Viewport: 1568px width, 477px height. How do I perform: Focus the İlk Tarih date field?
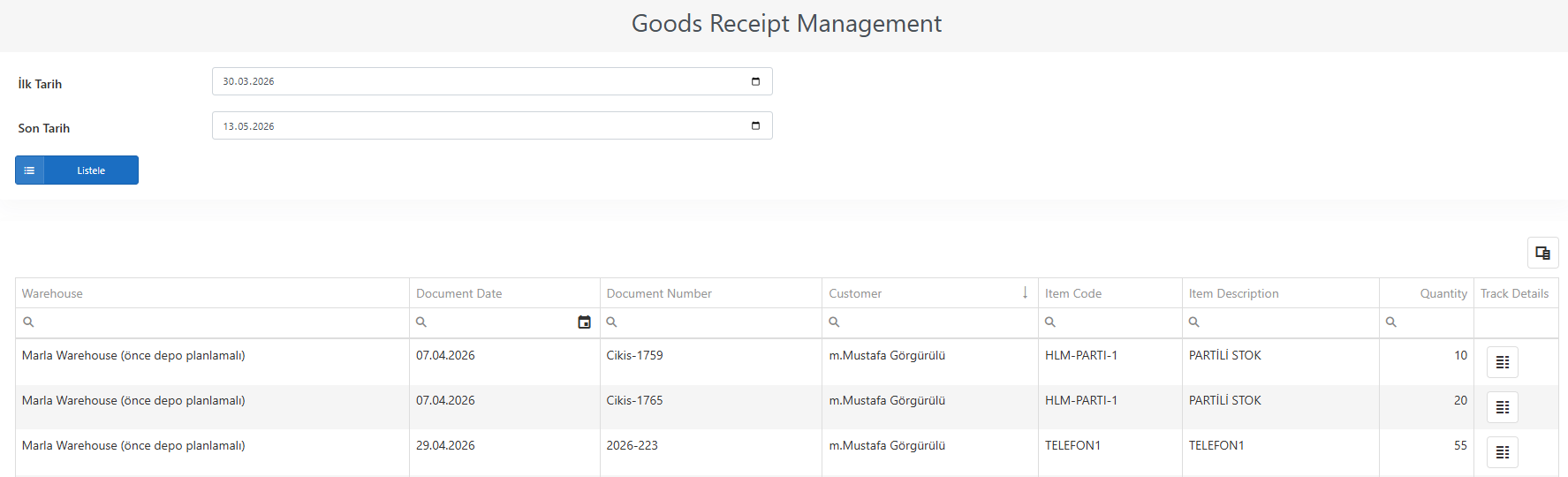(492, 81)
